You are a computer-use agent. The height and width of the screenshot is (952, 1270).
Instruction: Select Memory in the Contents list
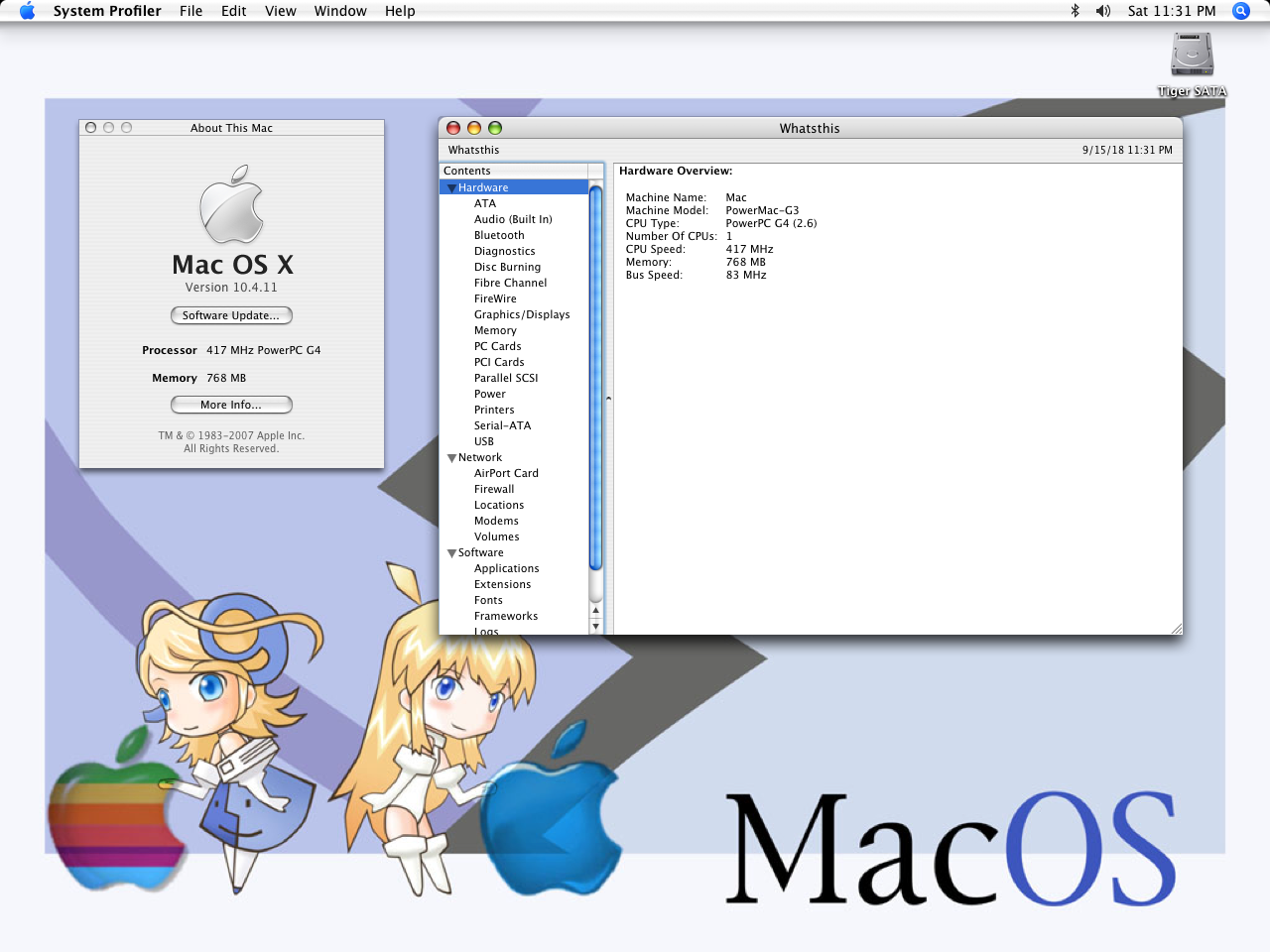pos(495,330)
